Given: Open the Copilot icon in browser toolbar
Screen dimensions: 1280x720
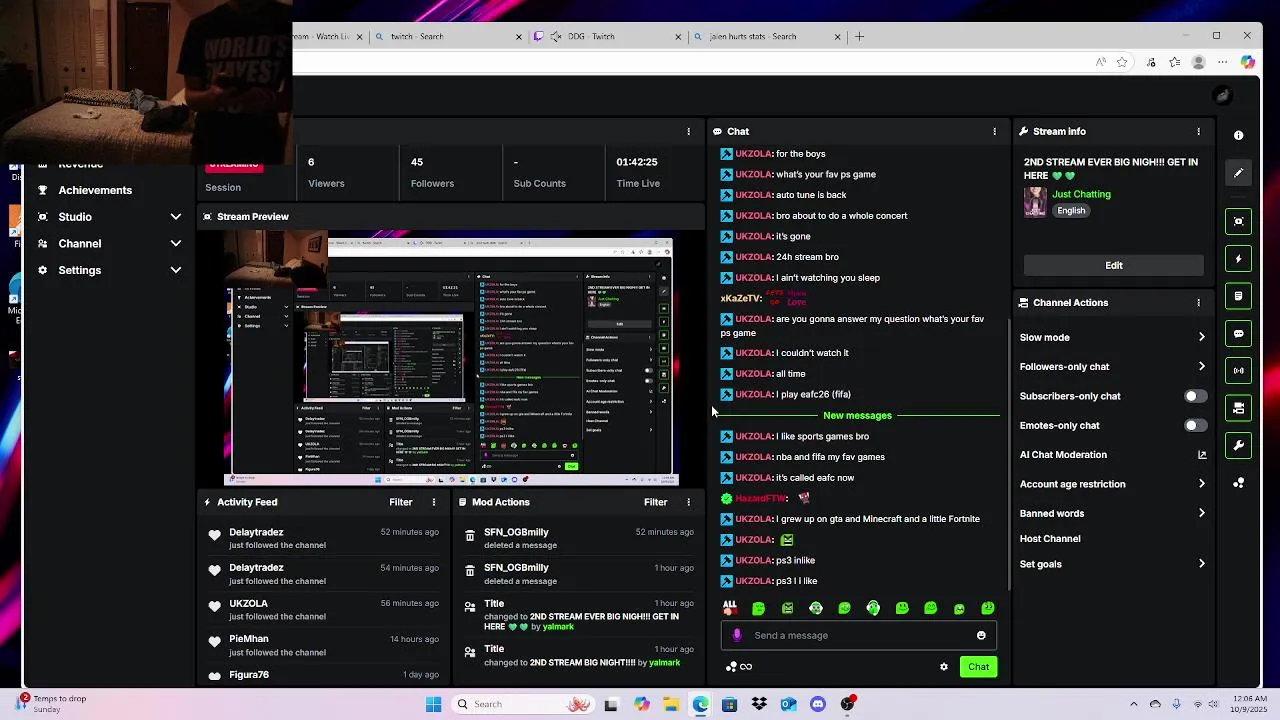Looking at the screenshot, I should [1247, 62].
